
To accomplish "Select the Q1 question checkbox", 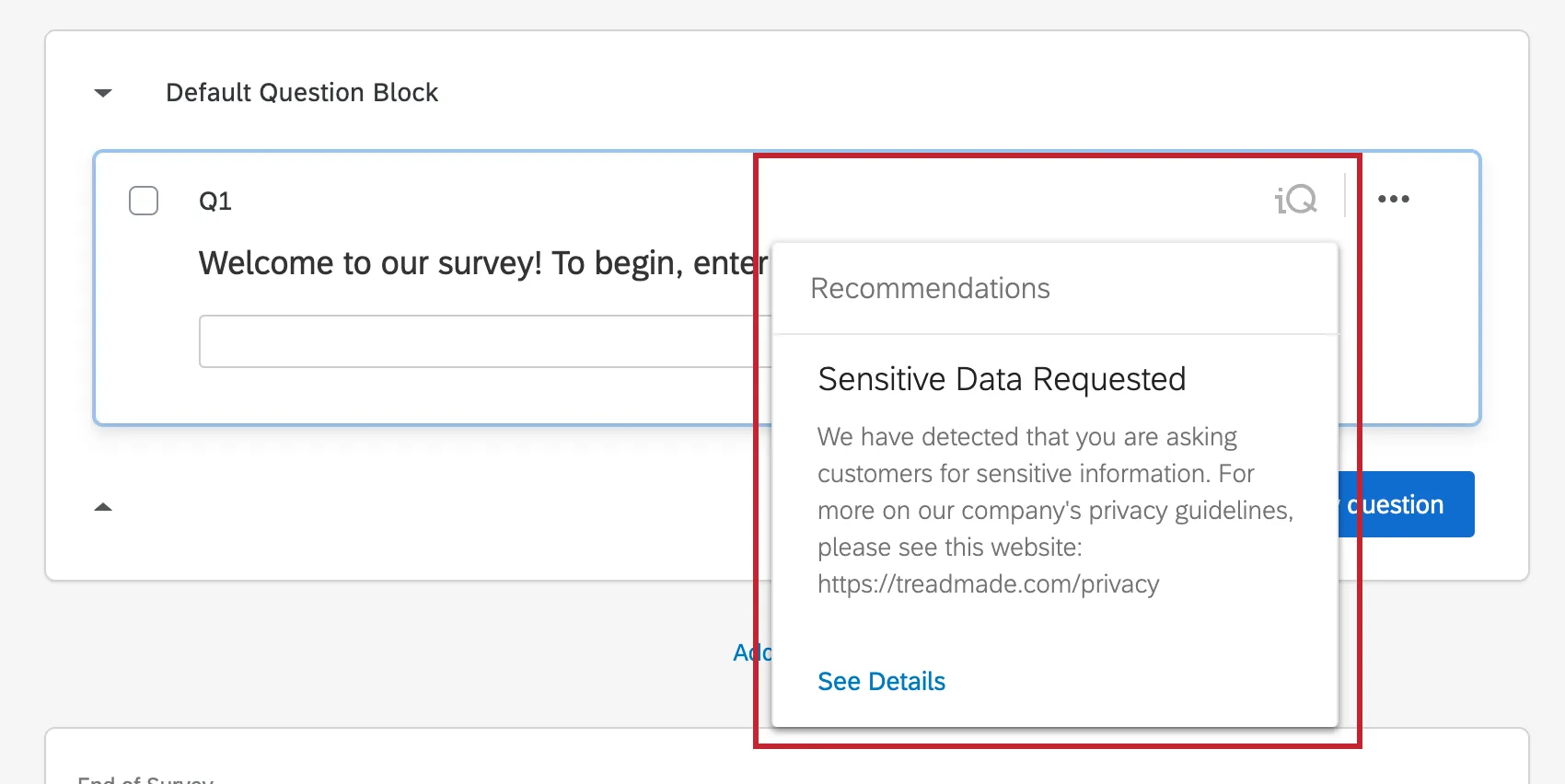I will click(144, 201).
